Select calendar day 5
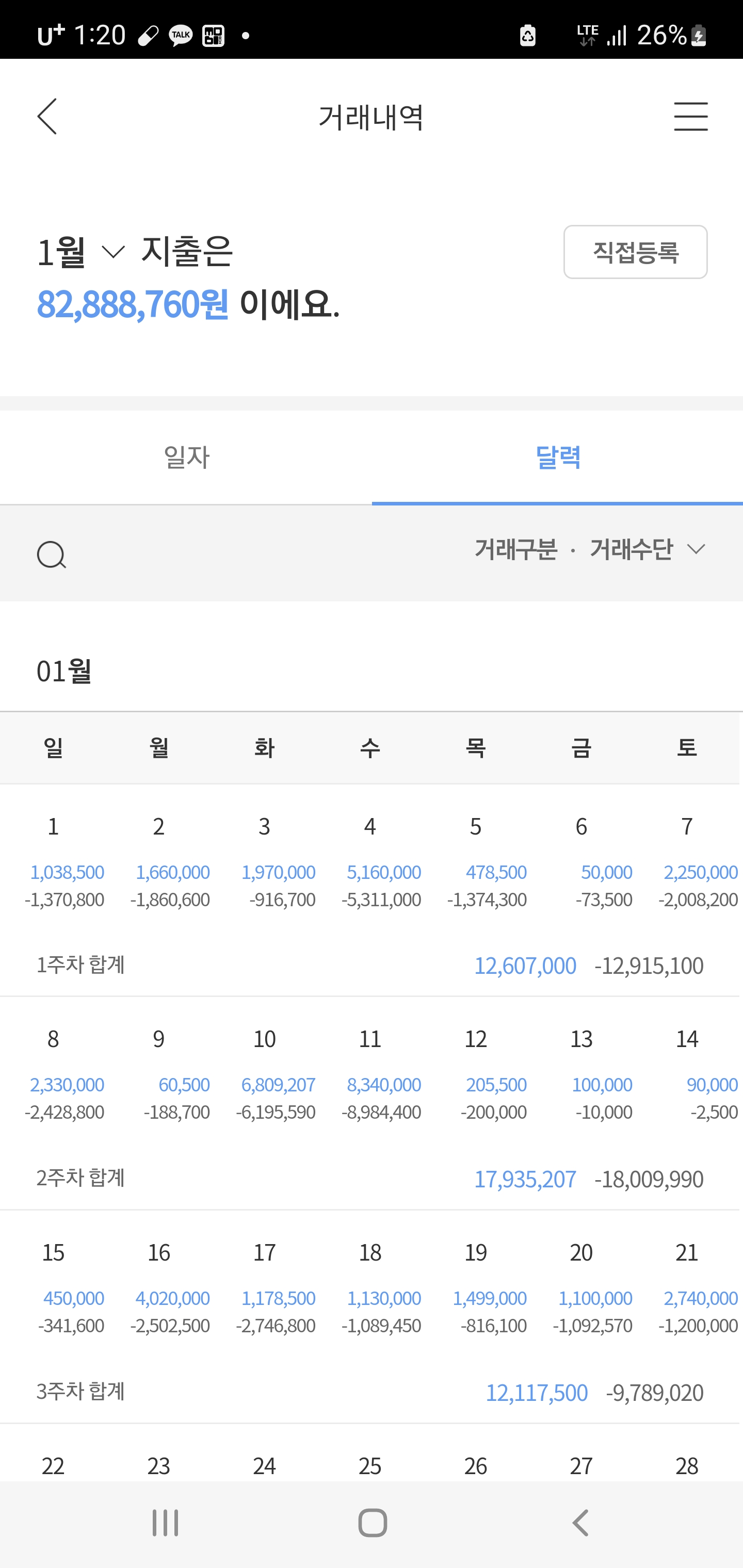743x1568 pixels. [x=476, y=826]
